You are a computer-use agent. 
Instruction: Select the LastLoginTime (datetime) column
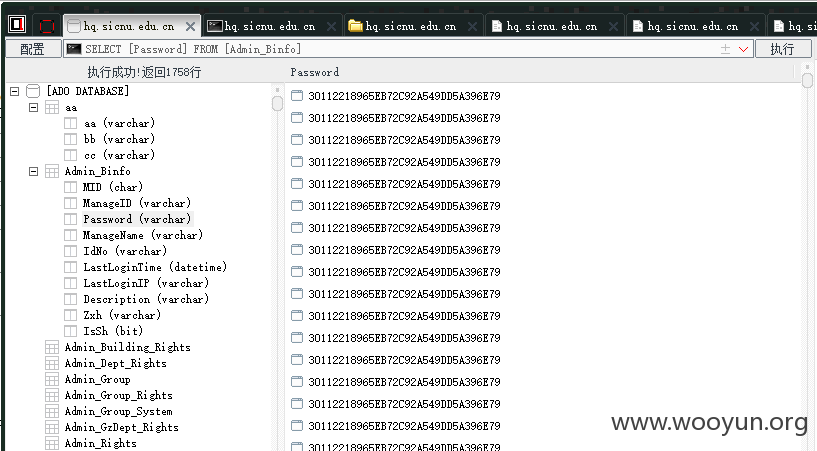155,267
